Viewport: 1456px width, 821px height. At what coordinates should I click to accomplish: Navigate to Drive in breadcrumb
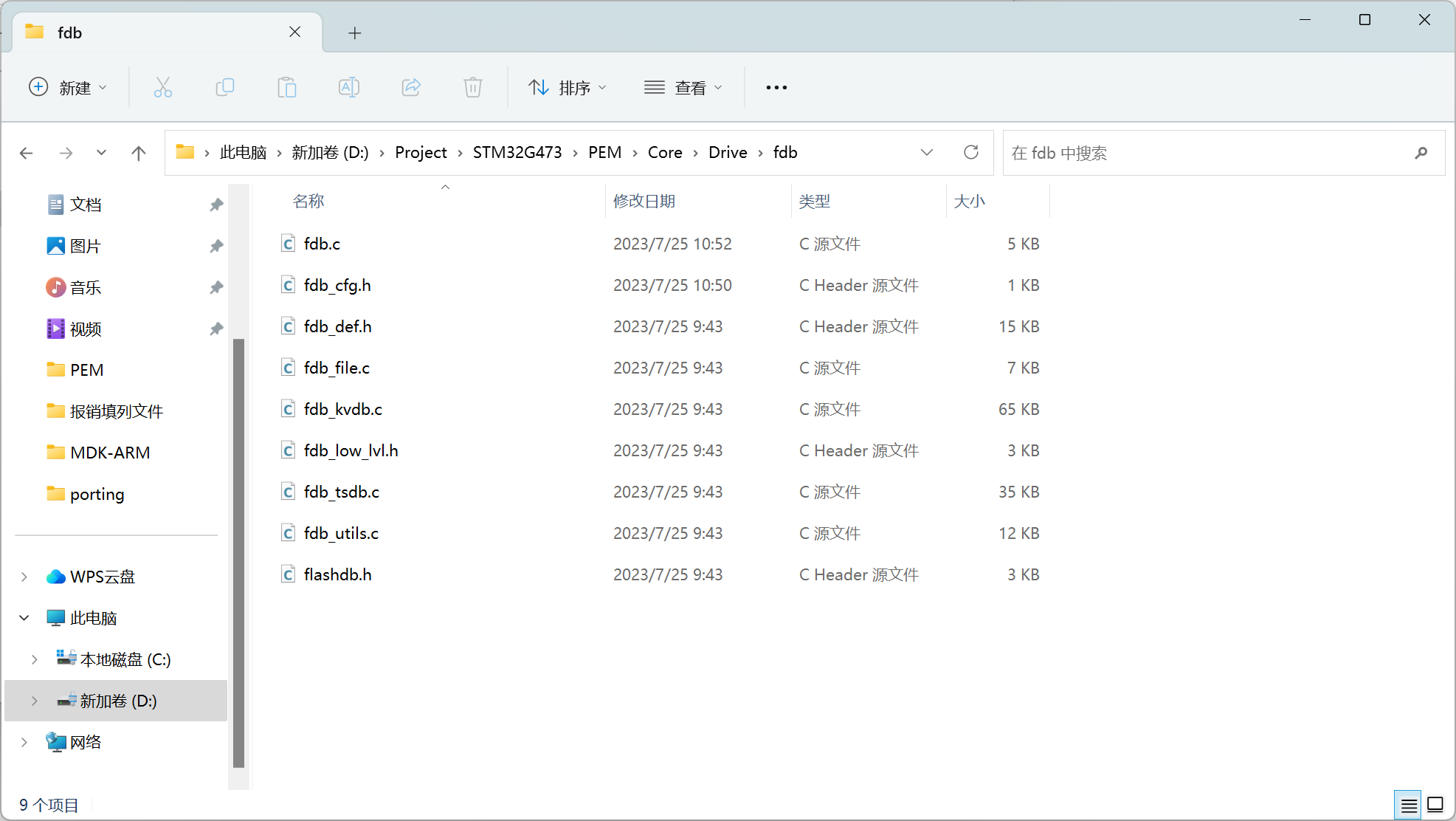click(x=728, y=152)
